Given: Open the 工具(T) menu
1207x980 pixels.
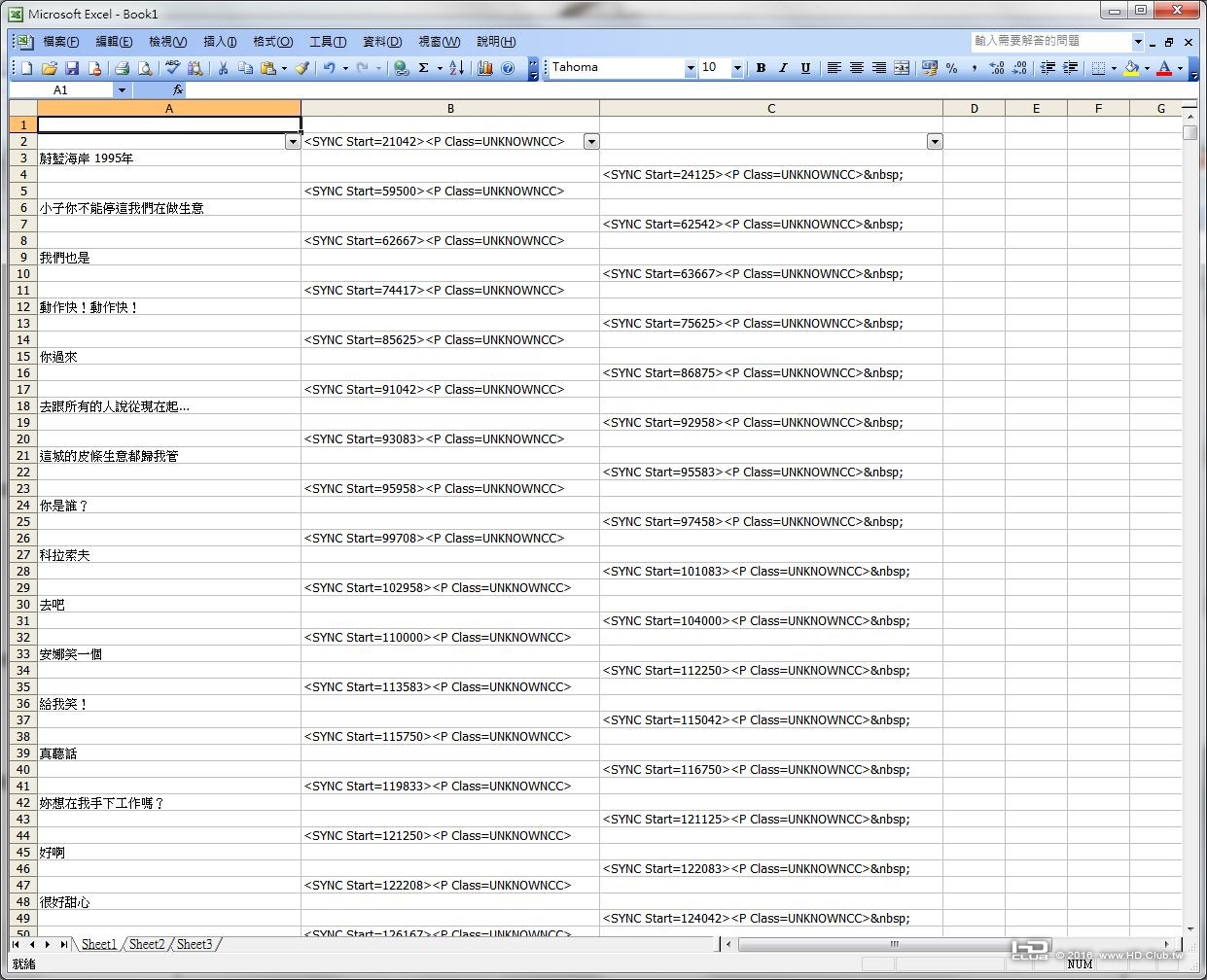Looking at the screenshot, I should [x=328, y=42].
